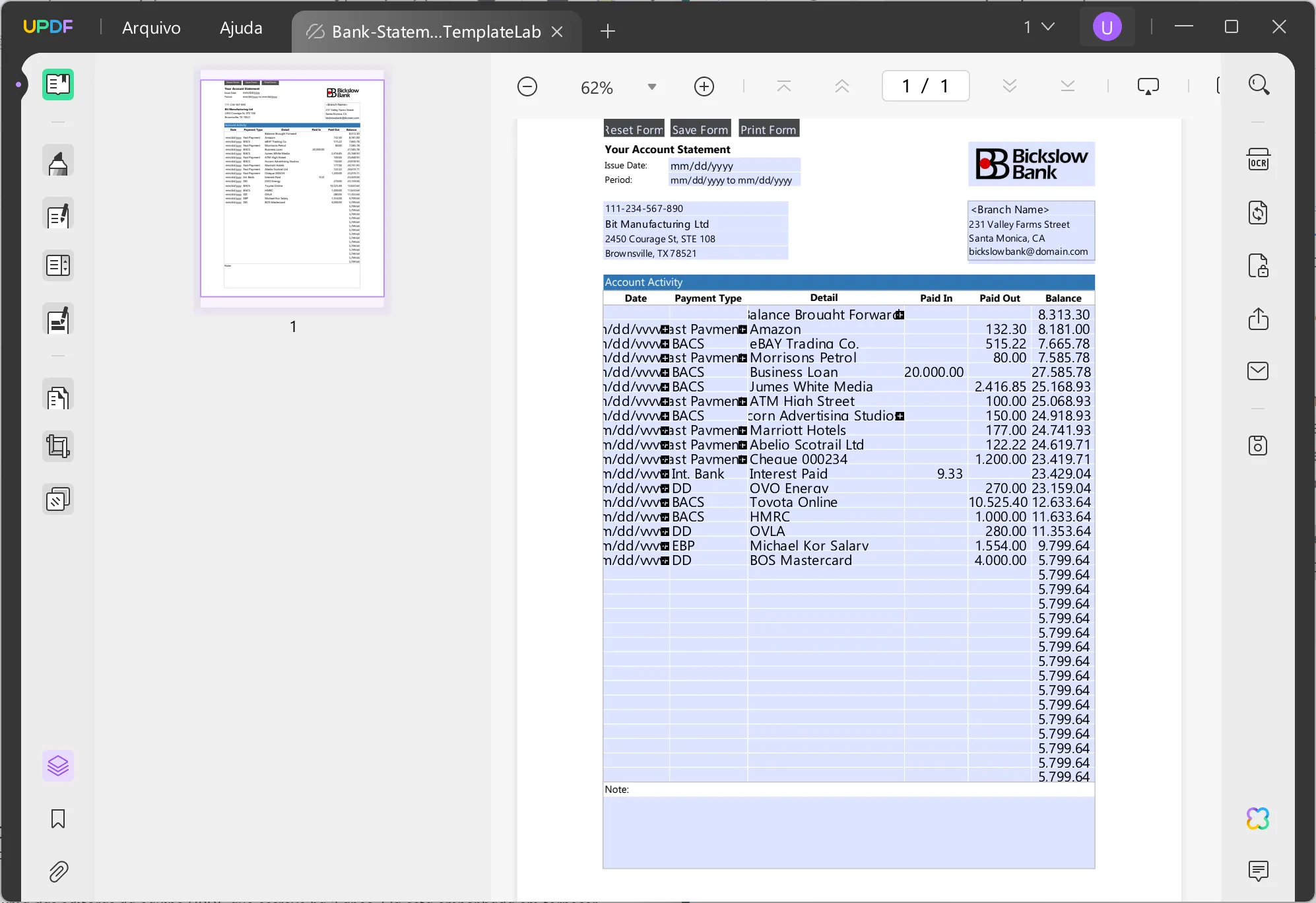The image size is (1316, 903).
Task: Click the Reset Form button
Action: 633,129
